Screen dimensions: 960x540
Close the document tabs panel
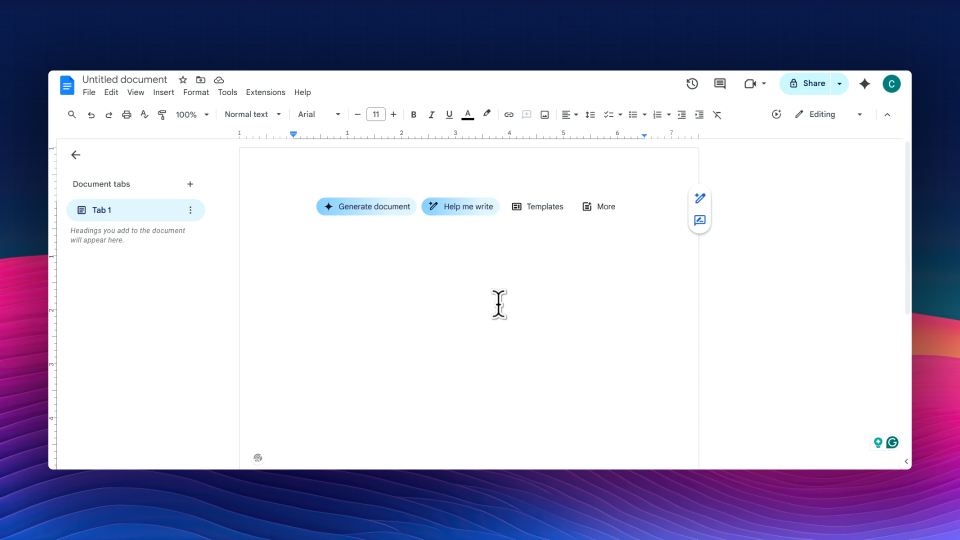75,155
